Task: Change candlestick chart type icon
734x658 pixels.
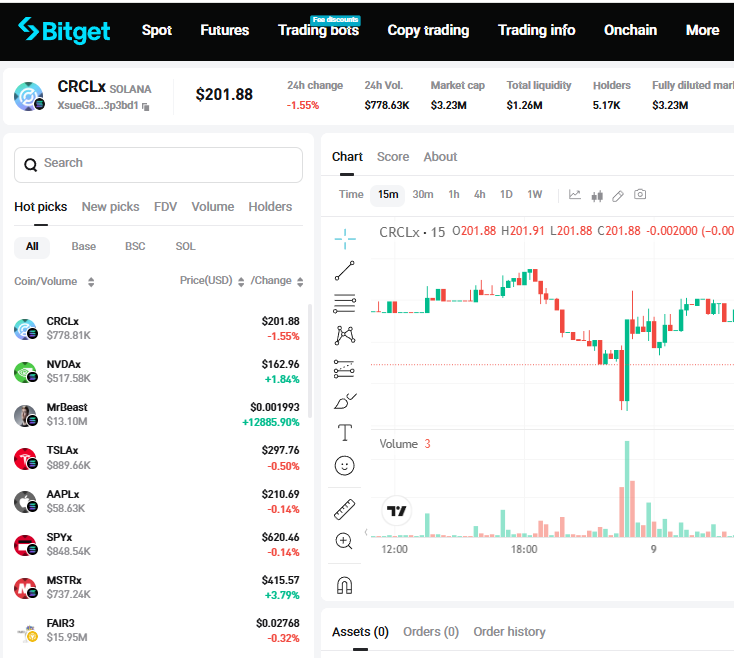Action: point(597,196)
